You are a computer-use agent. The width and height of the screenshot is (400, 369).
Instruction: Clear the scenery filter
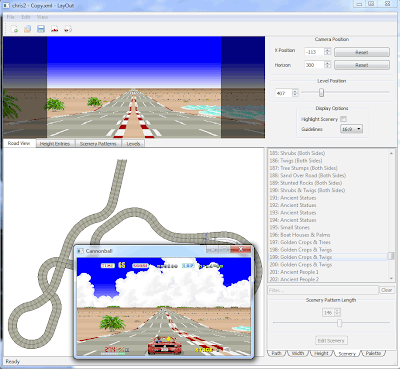click(387, 290)
